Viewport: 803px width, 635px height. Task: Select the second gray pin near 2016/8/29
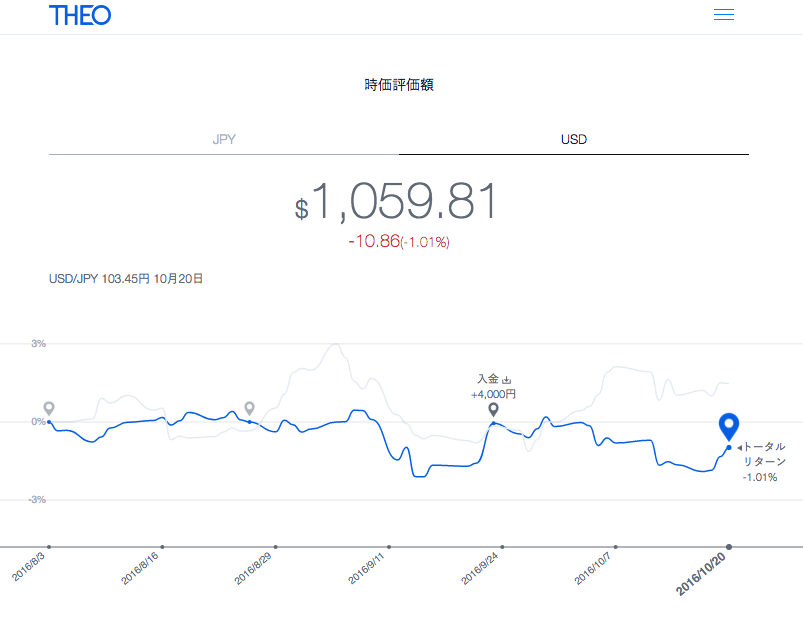249,408
